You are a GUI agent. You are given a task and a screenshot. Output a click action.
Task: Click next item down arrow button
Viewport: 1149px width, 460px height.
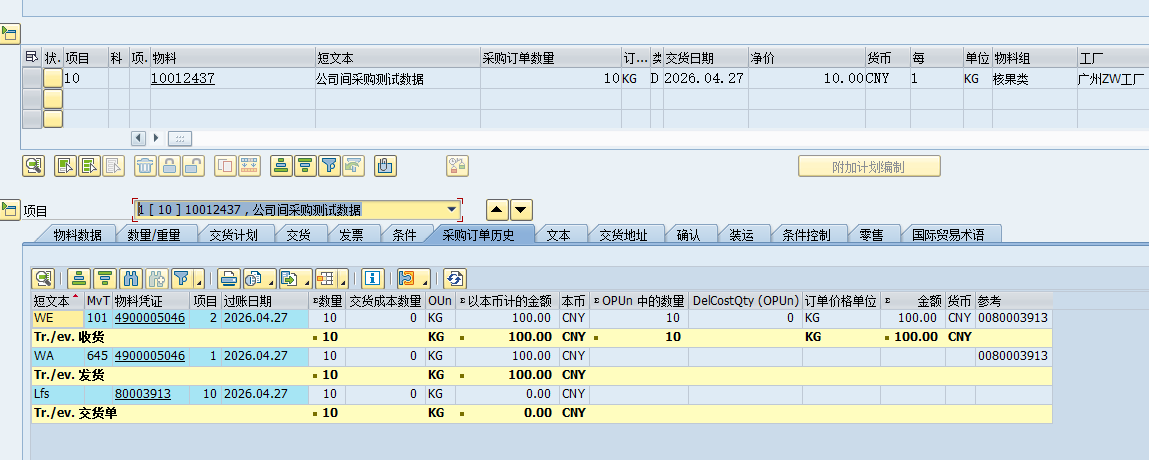(x=521, y=210)
